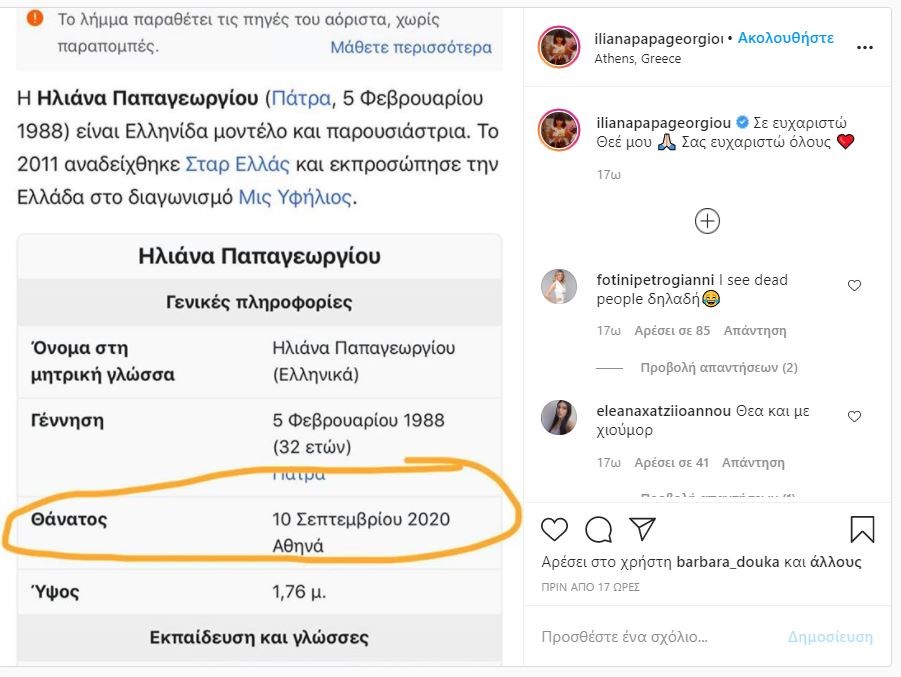The width and height of the screenshot is (901, 677).
Task: Open the Πάτρα link in article text
Action: 298,98
